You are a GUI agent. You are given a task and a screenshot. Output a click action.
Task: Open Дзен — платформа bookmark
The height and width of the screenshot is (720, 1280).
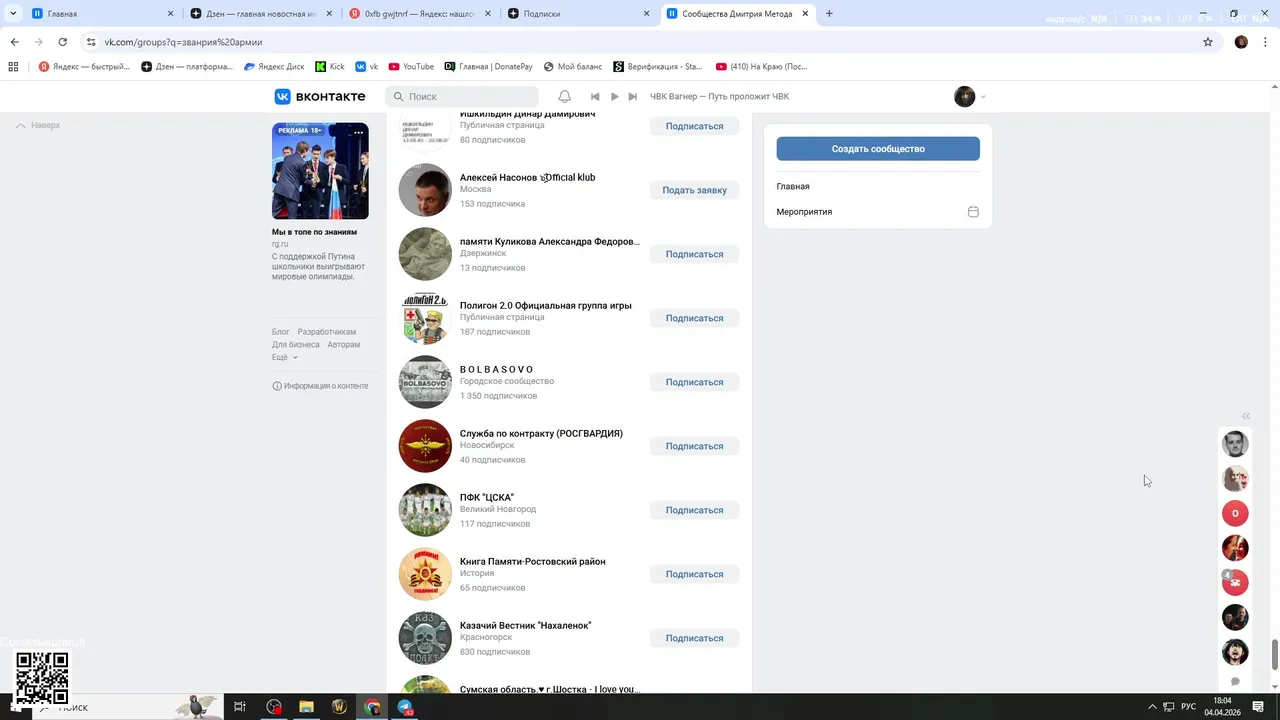[187, 67]
